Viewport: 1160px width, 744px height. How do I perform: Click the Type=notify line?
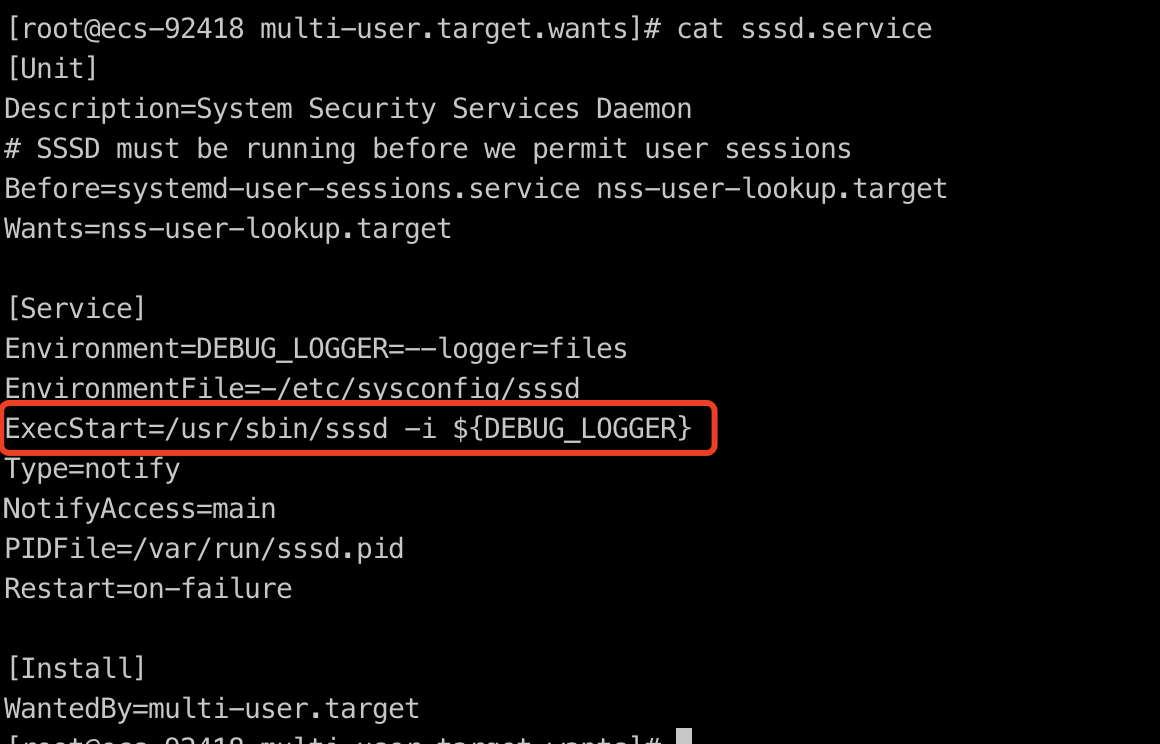click(92, 469)
